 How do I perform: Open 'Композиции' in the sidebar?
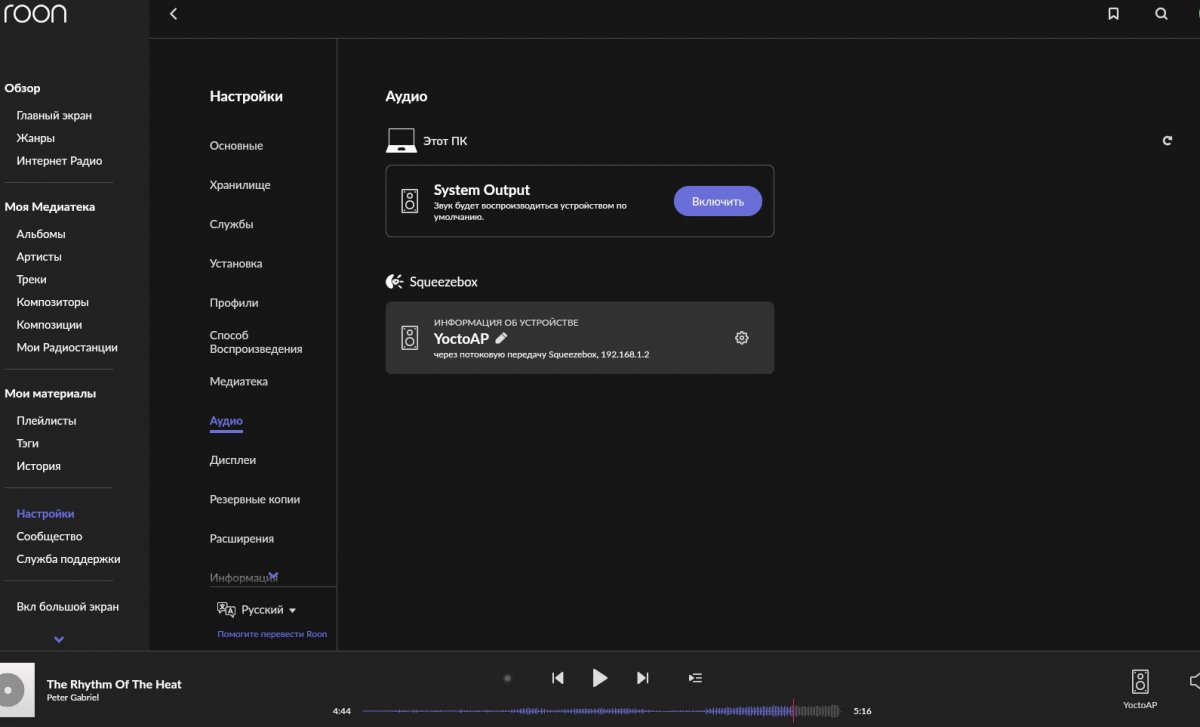[49, 325]
